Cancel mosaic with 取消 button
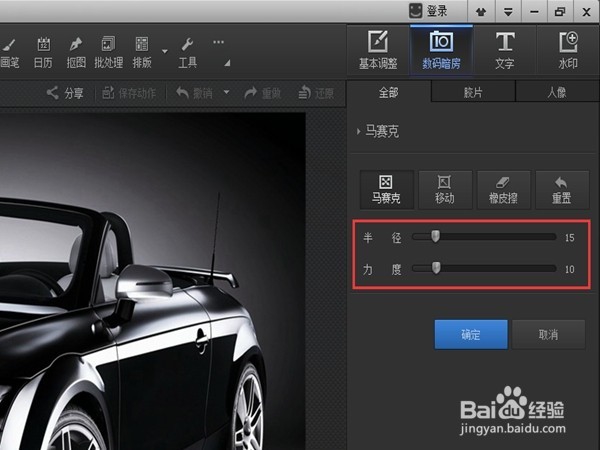Viewport: 600px width, 450px height. pyautogui.click(x=549, y=335)
